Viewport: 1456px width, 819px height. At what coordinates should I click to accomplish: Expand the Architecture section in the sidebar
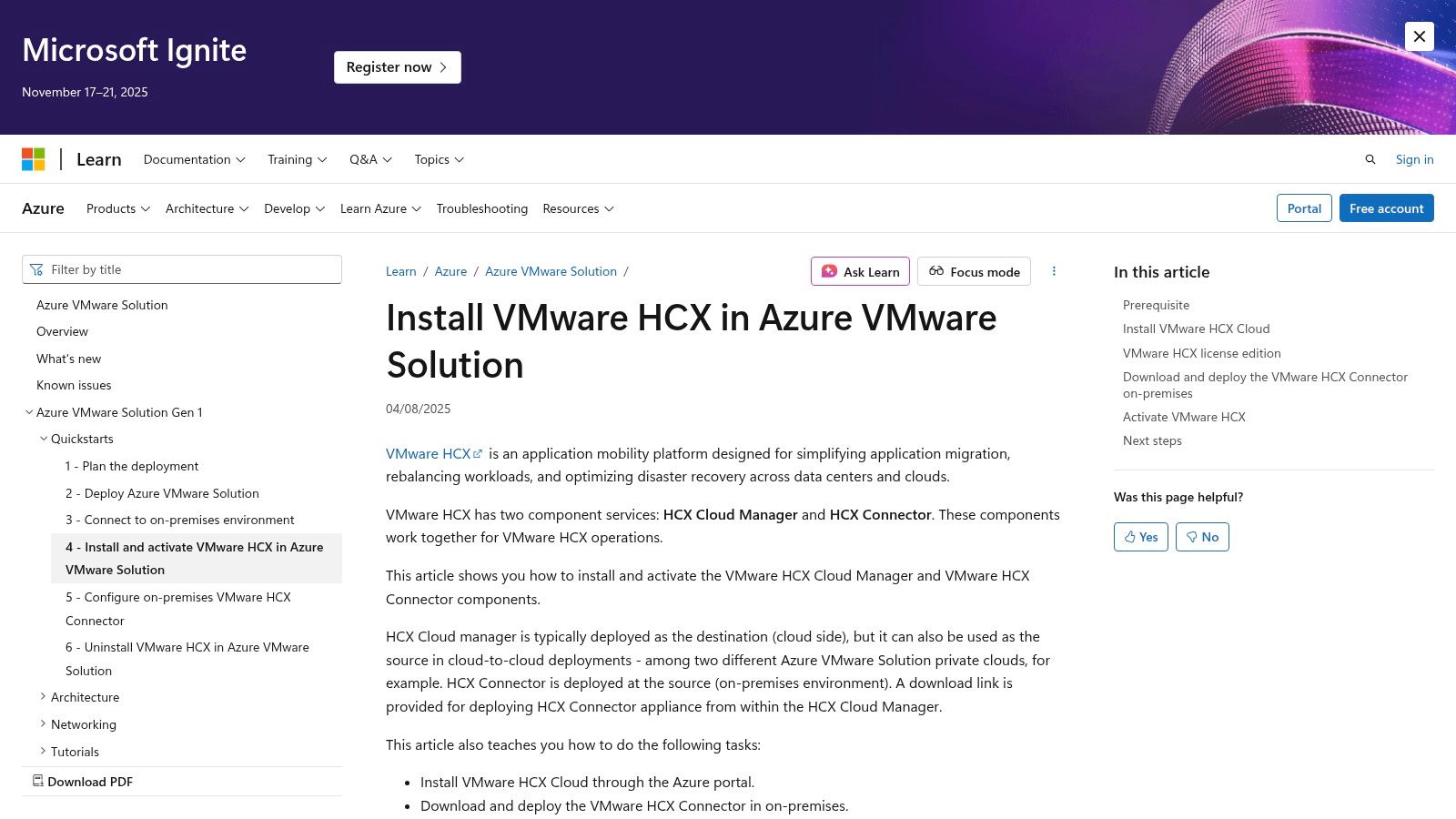(x=43, y=696)
